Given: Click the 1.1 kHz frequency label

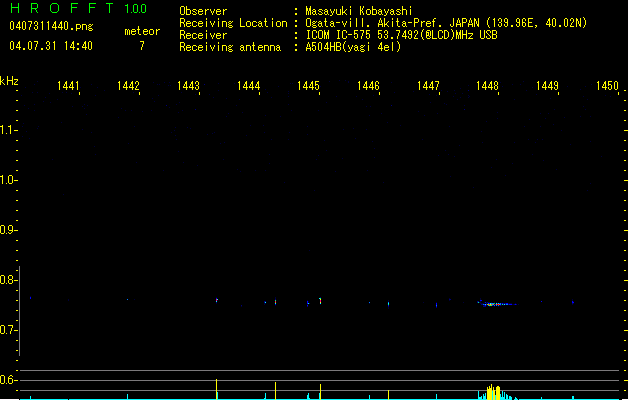Looking at the screenshot, I should [x=8, y=130].
